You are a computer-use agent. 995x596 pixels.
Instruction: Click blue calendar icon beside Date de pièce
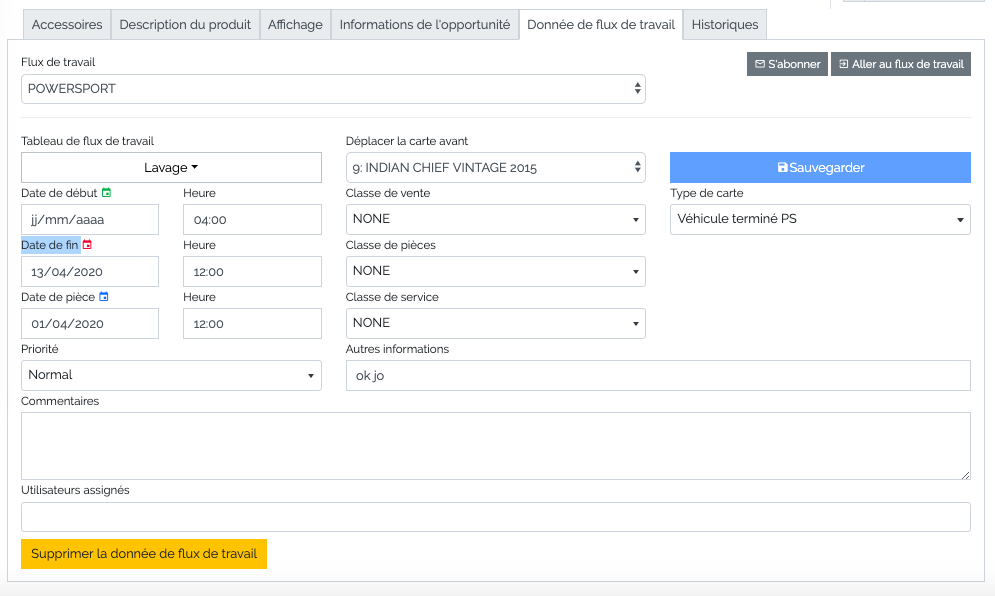[104, 296]
